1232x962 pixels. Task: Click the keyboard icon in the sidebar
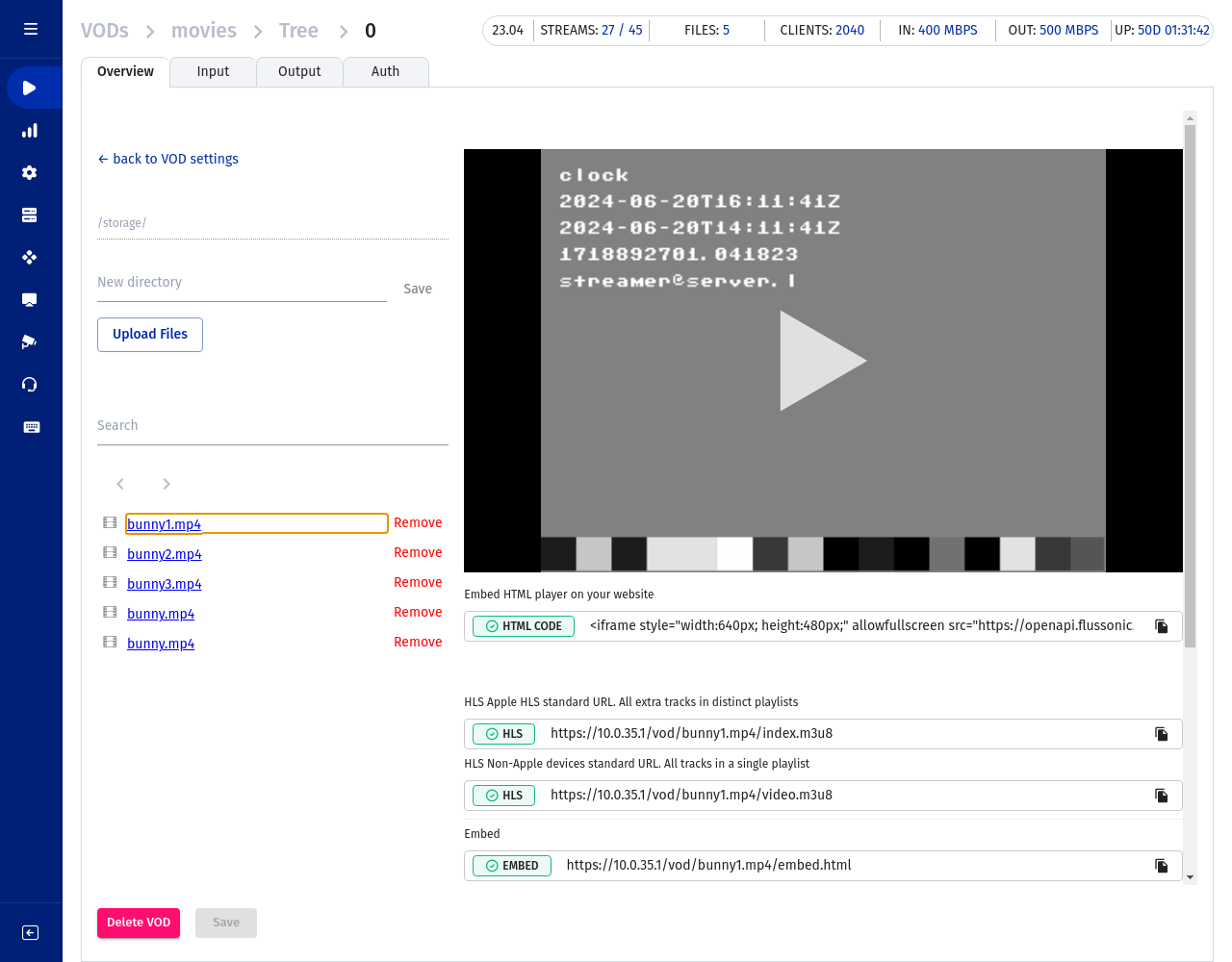(x=31, y=427)
